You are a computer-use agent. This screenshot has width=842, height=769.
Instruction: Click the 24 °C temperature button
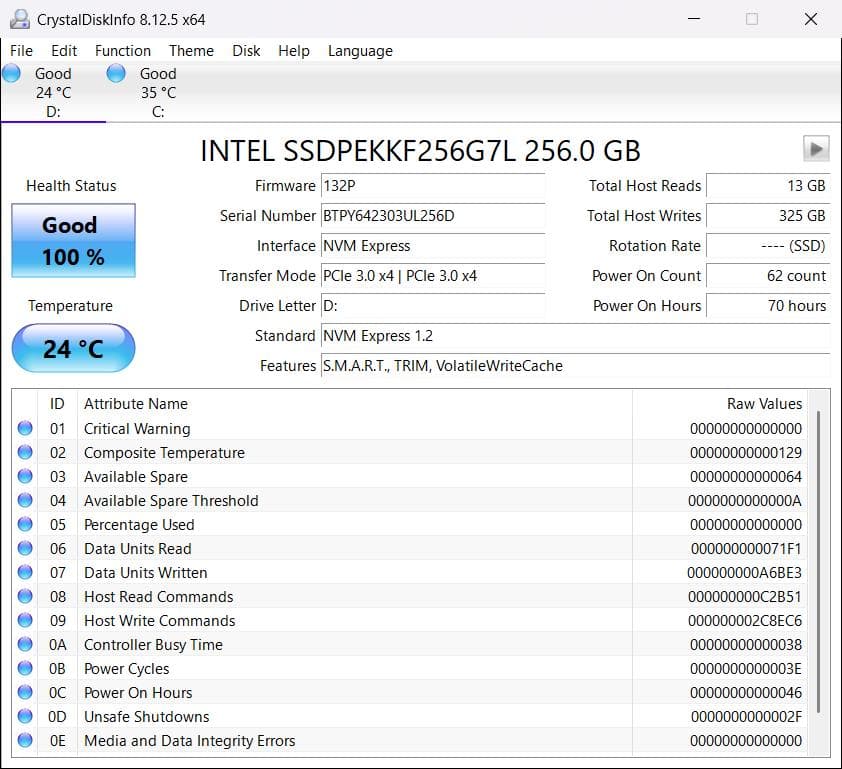[72, 348]
